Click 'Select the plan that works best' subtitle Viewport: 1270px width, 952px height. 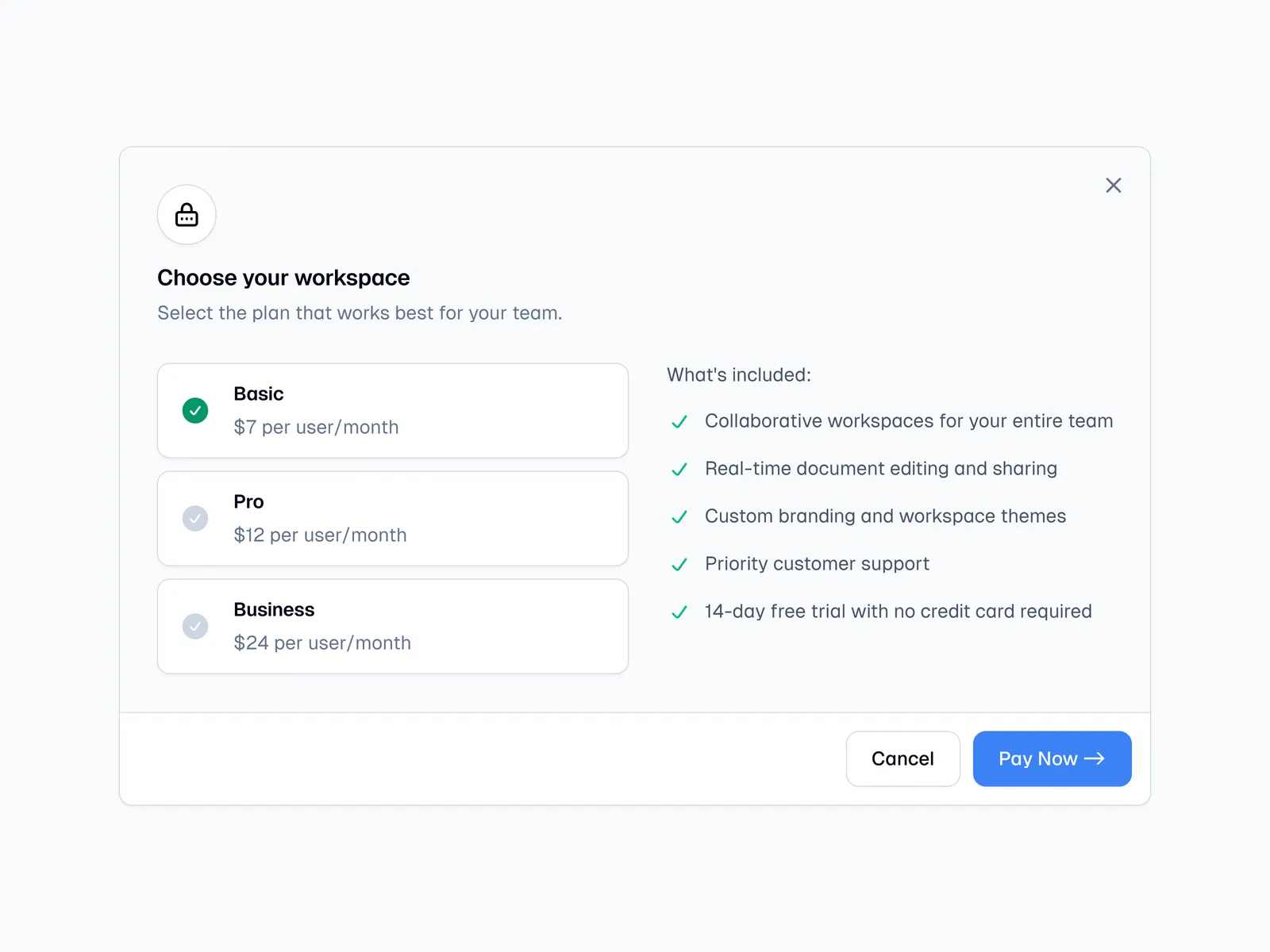coord(360,313)
